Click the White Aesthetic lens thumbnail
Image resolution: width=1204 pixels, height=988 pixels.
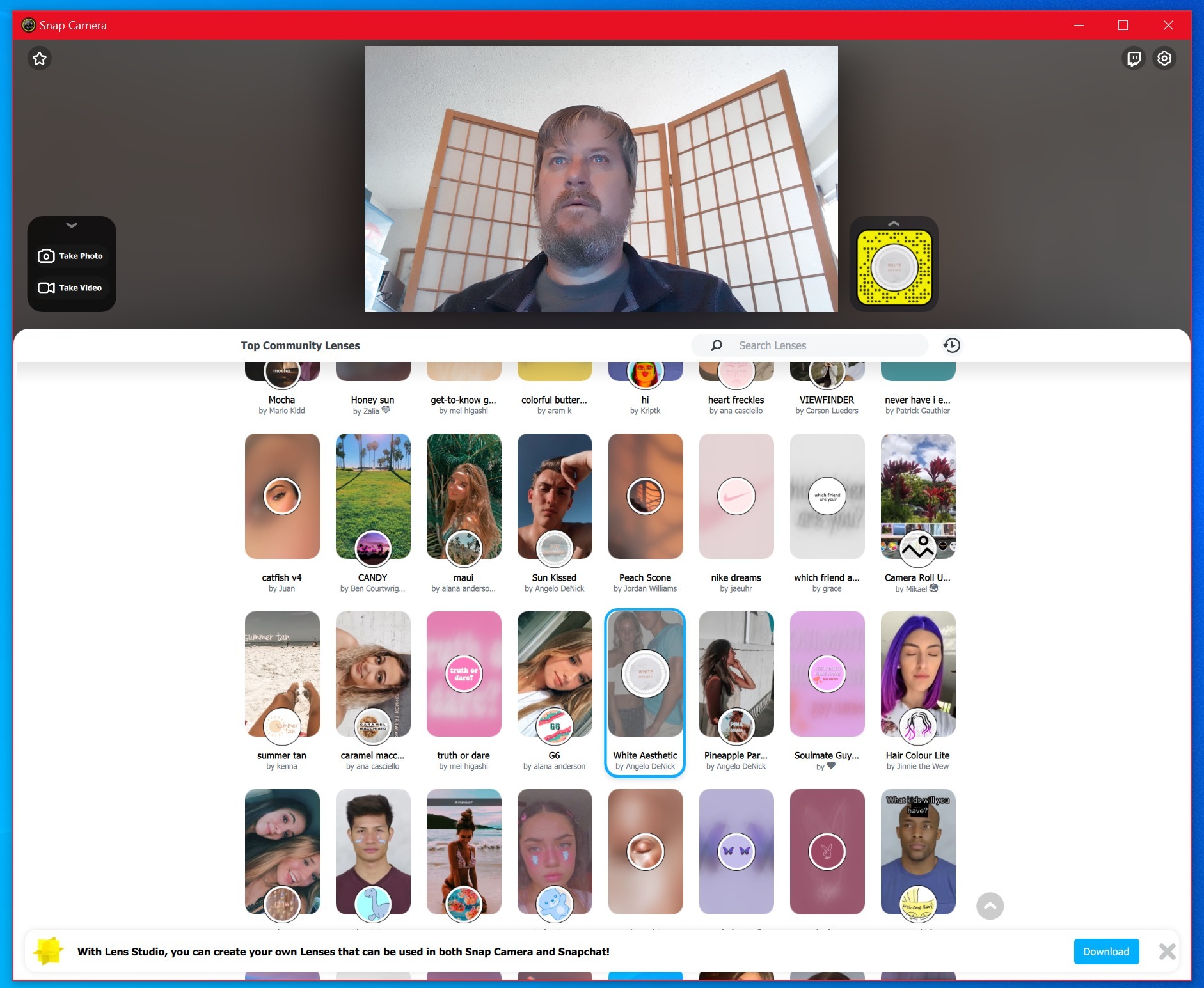(x=646, y=674)
